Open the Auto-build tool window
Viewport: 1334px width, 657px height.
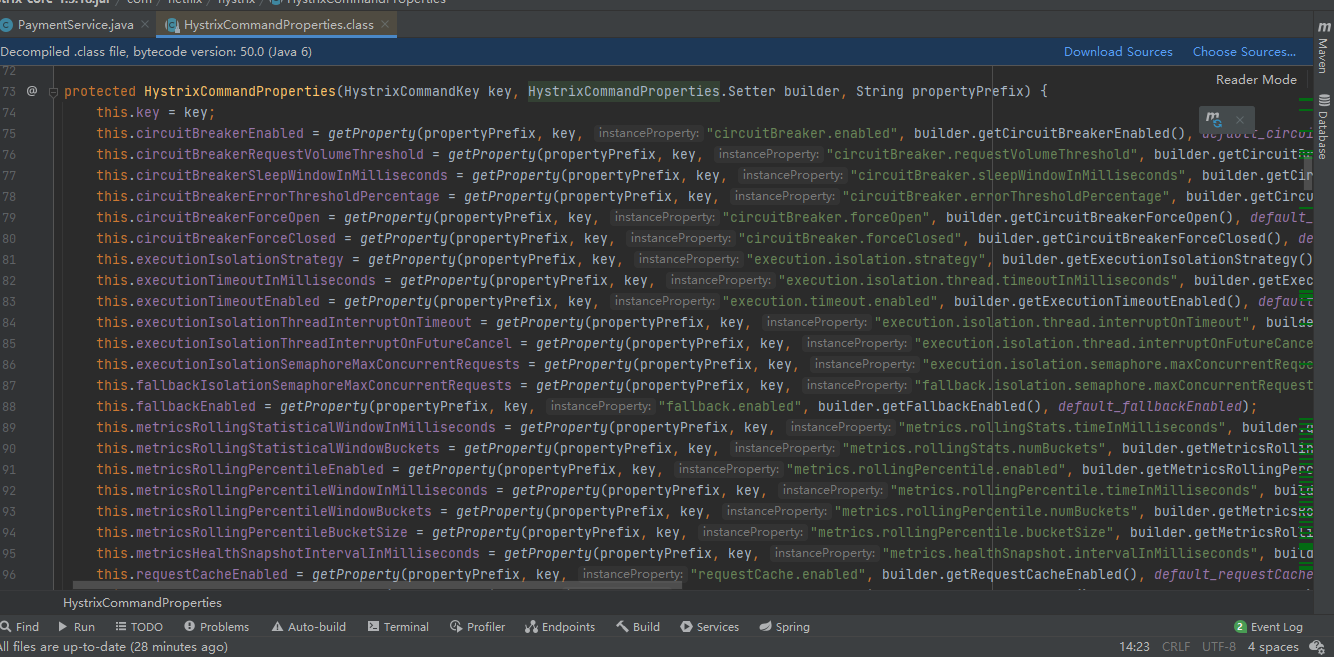309,627
